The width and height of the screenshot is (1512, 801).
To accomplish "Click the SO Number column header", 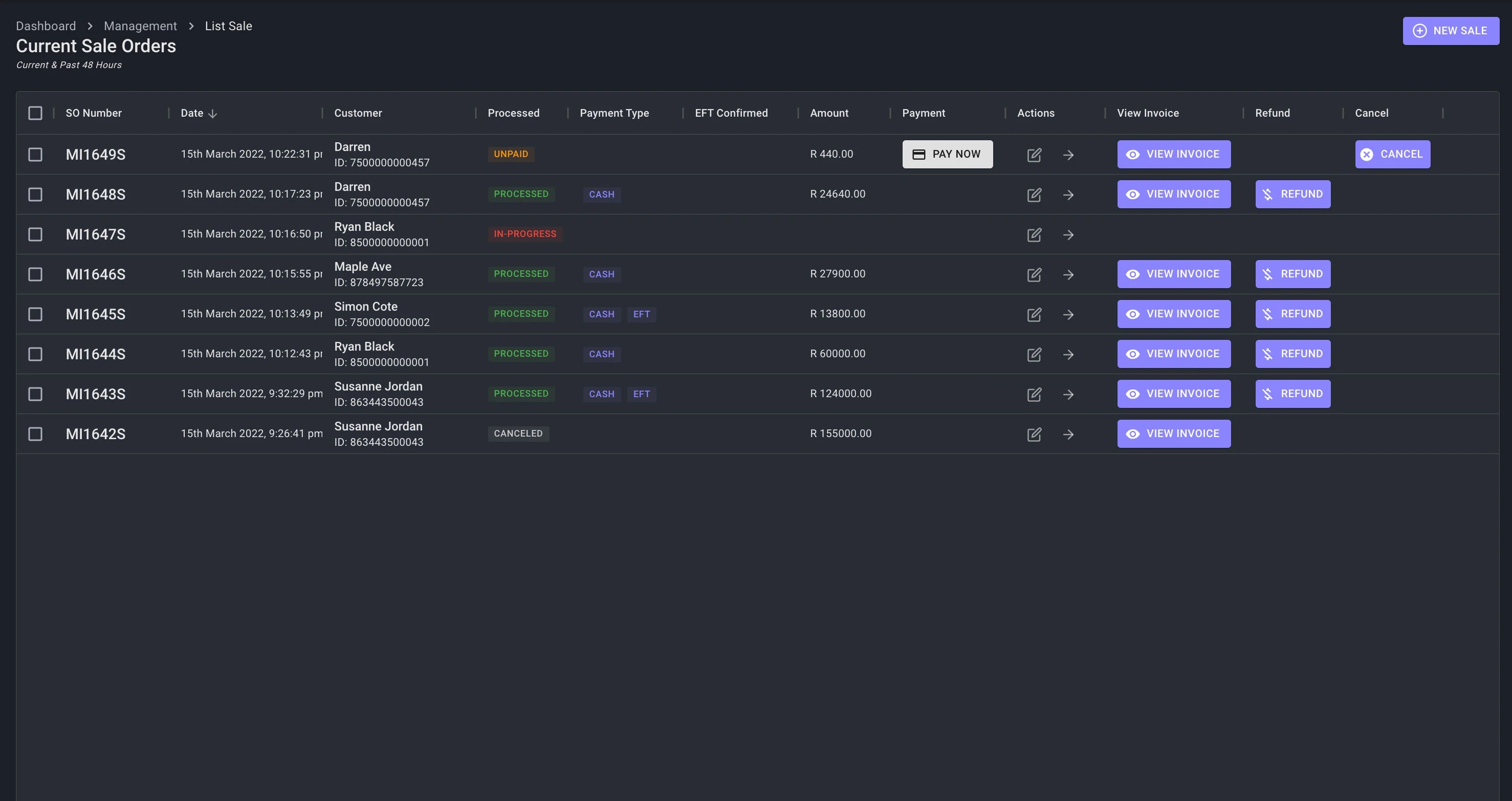I will click(x=94, y=113).
